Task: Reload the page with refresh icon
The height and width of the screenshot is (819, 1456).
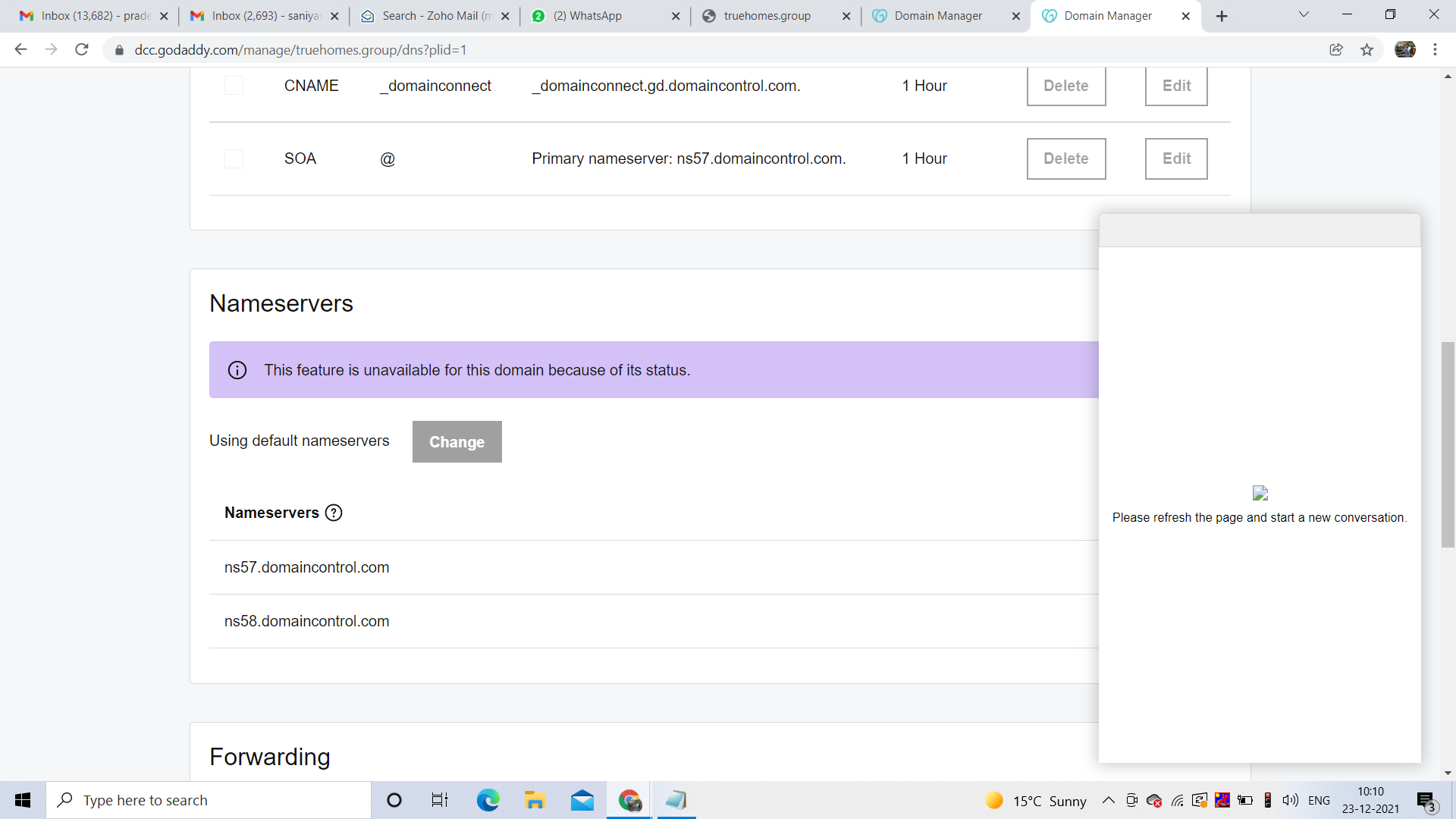Action: point(82,50)
